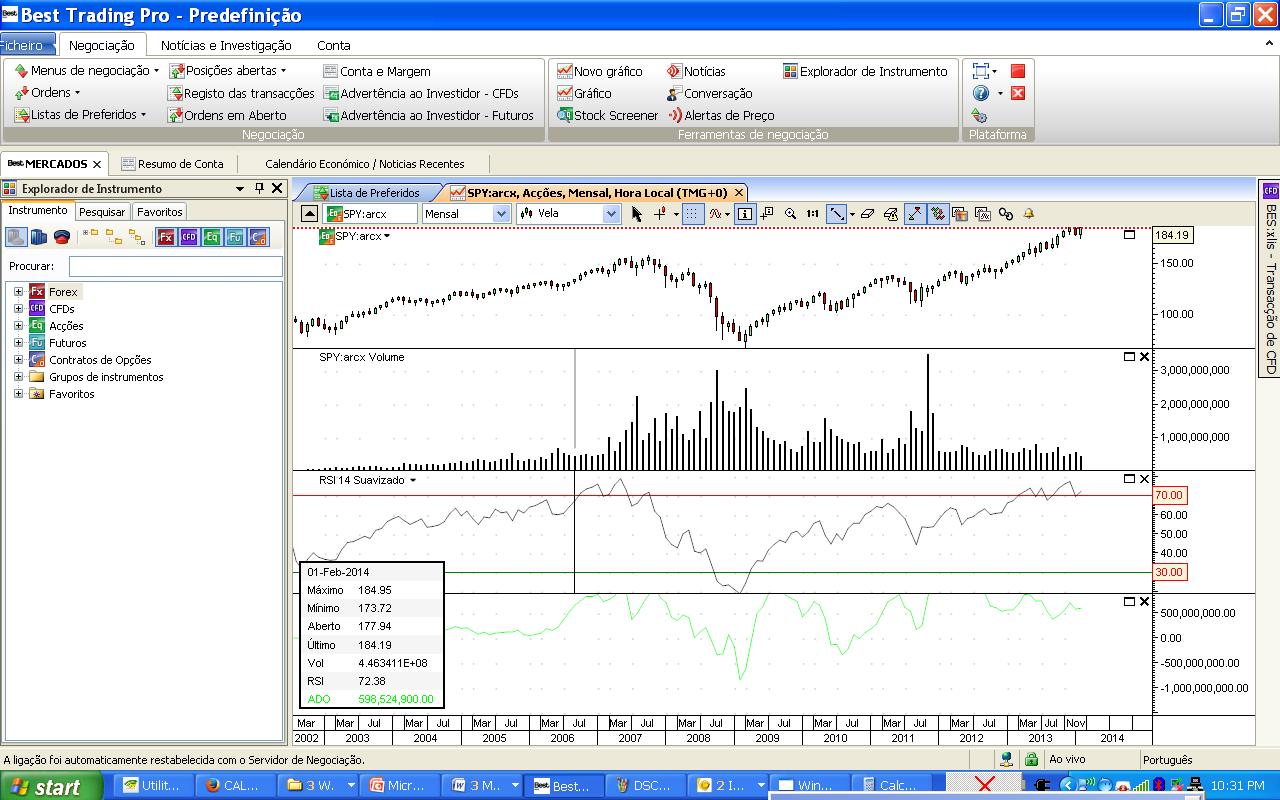Switch to Notícias e Investigação ribbon tab
Viewport: 1280px width, 800px height.
coord(226,45)
